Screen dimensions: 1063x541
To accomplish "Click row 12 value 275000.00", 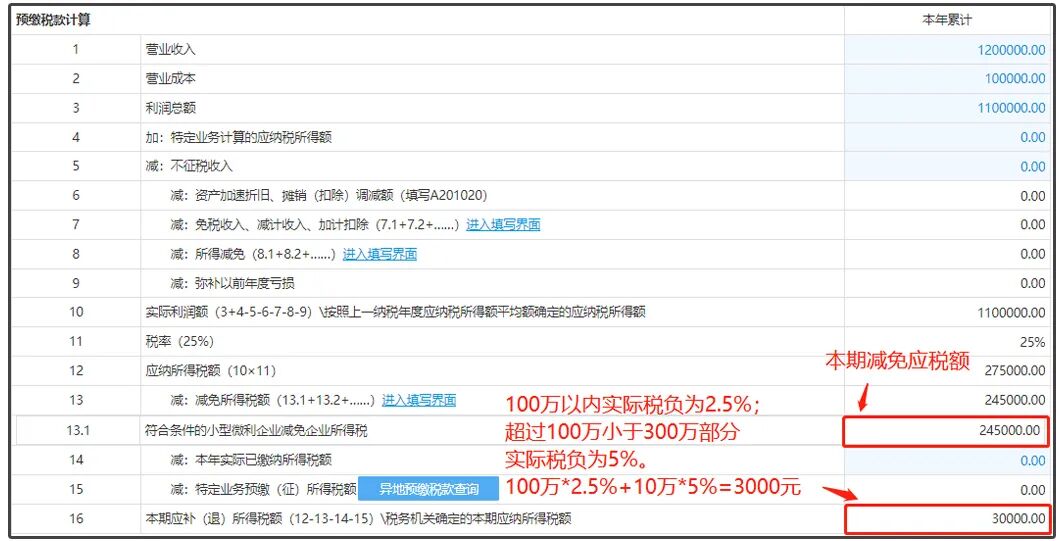I will coord(1015,371).
